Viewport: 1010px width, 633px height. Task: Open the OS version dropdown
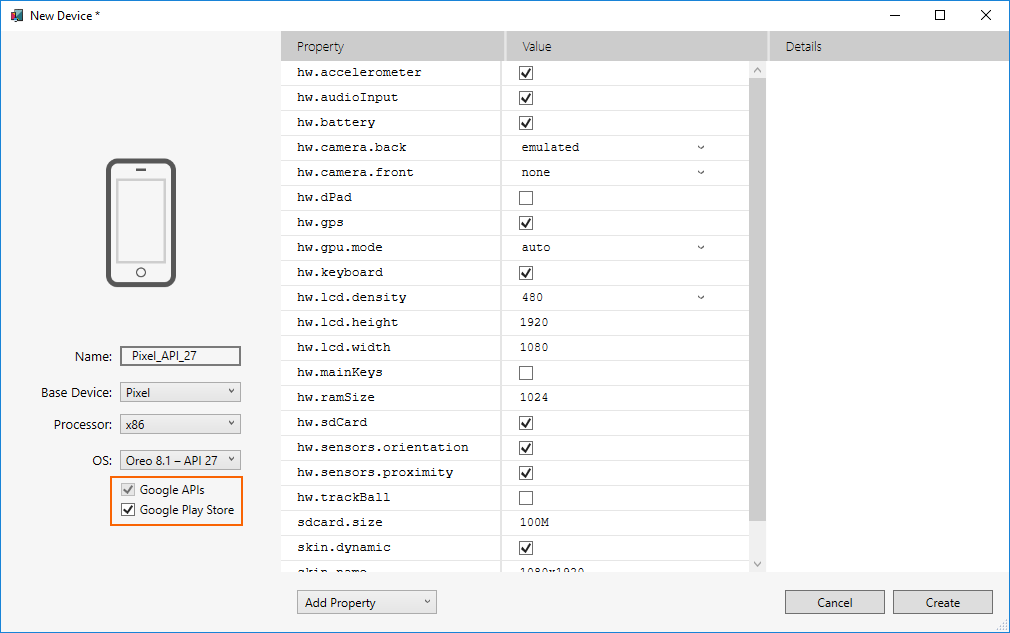coord(180,461)
